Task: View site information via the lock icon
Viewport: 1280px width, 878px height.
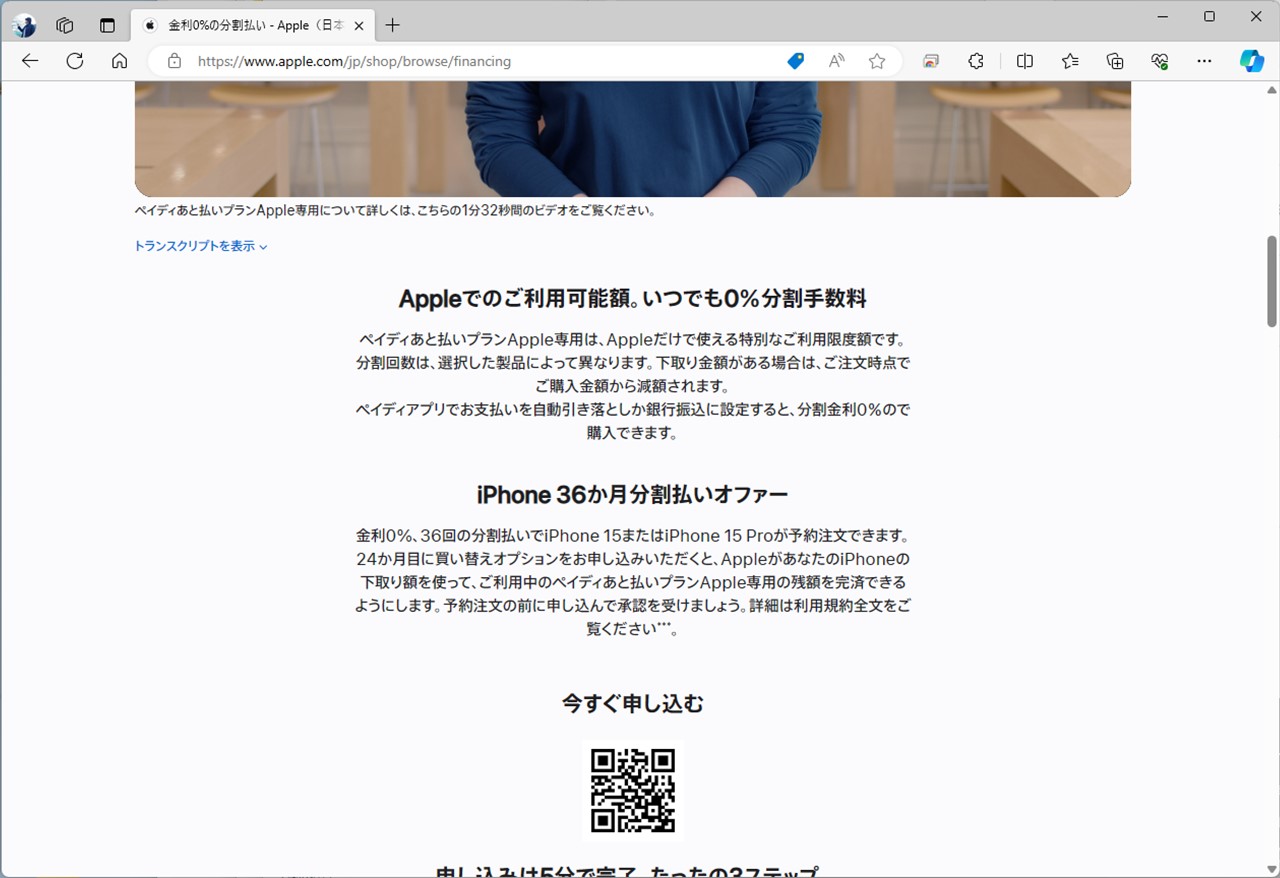Action: [x=174, y=61]
